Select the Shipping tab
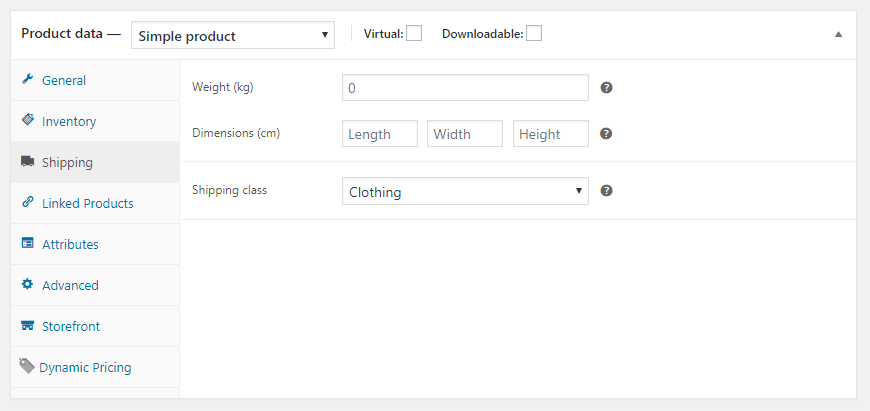This screenshot has height=411, width=870. pyautogui.click(x=95, y=163)
